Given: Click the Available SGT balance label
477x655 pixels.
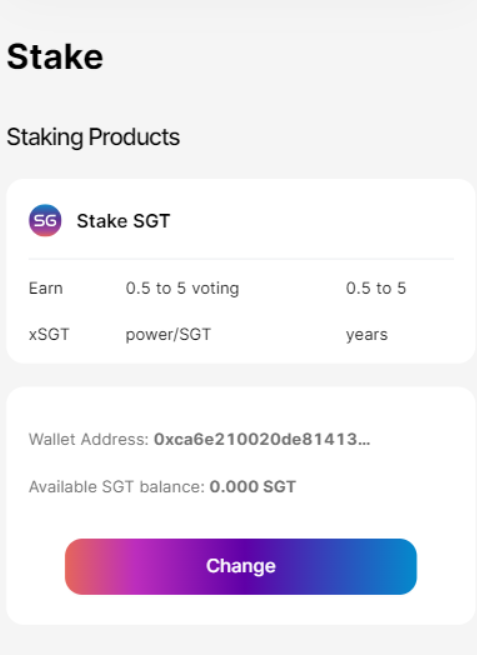Looking at the screenshot, I should [x=117, y=487].
